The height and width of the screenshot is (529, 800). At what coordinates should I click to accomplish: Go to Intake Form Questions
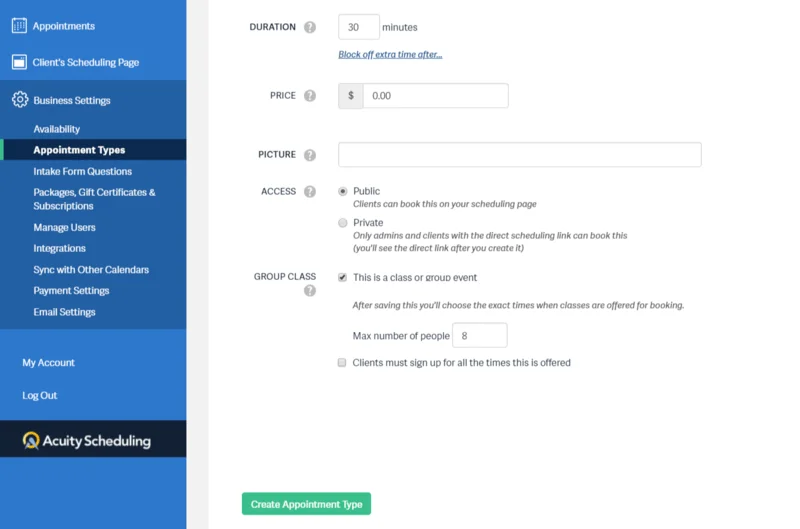82,171
